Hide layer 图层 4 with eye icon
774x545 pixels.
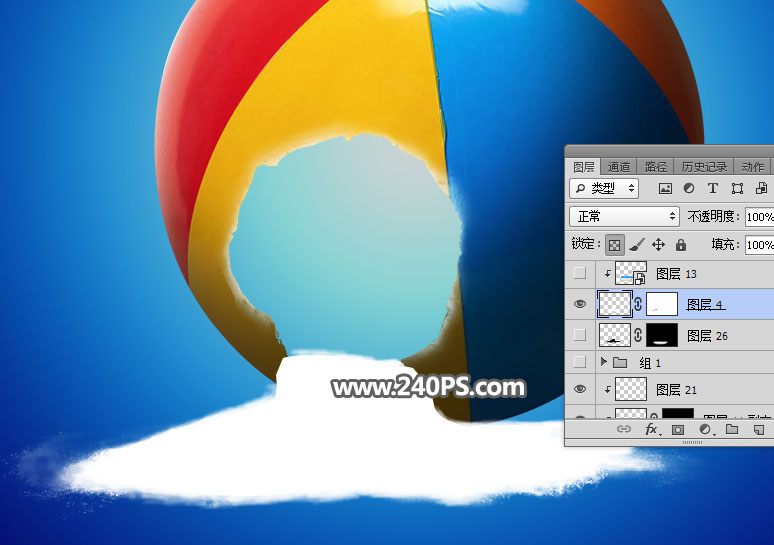pyautogui.click(x=580, y=304)
